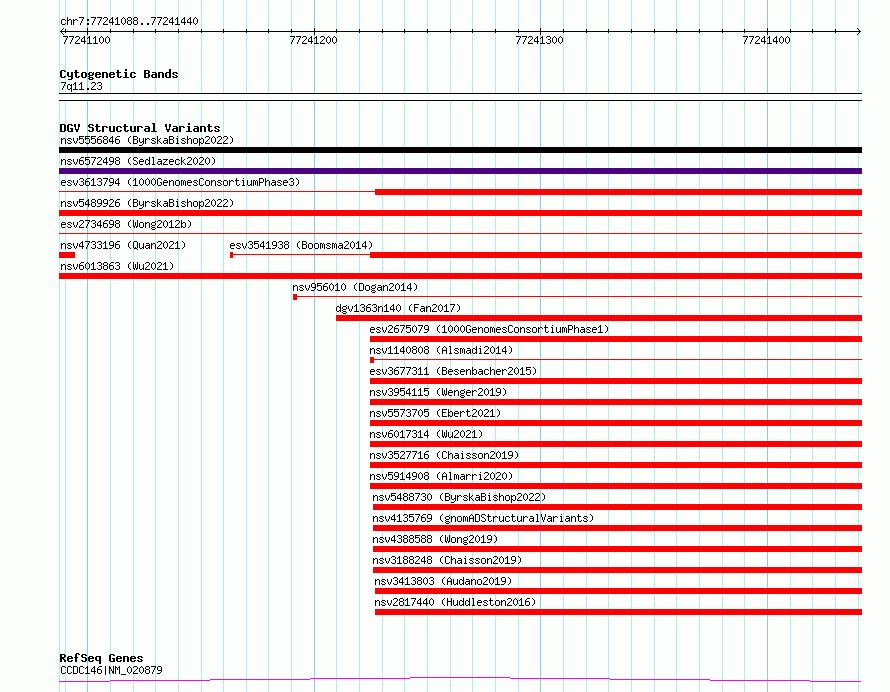Click the 7q11.23 cytogenetic band label

coord(81,87)
